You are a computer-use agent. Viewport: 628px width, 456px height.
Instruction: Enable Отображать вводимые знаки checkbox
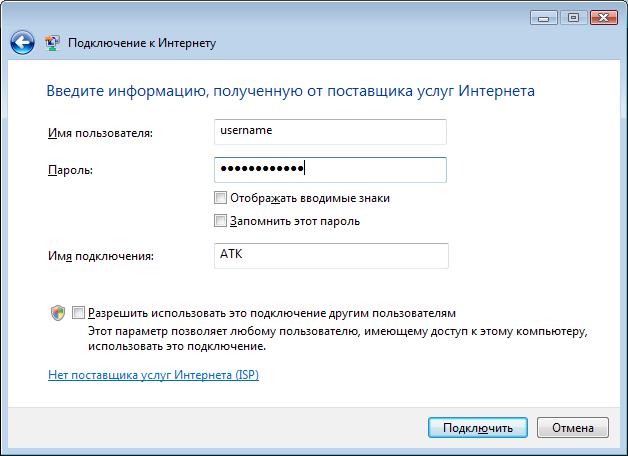pyautogui.click(x=220, y=198)
